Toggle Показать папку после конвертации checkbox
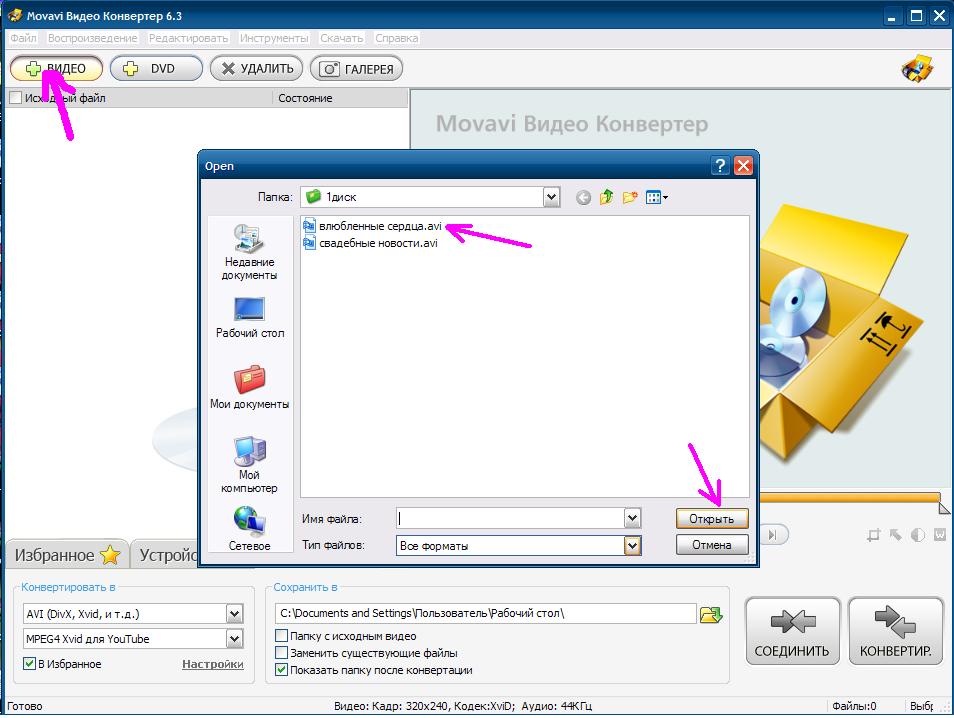Viewport: 954px width, 718px height. pyautogui.click(x=281, y=670)
